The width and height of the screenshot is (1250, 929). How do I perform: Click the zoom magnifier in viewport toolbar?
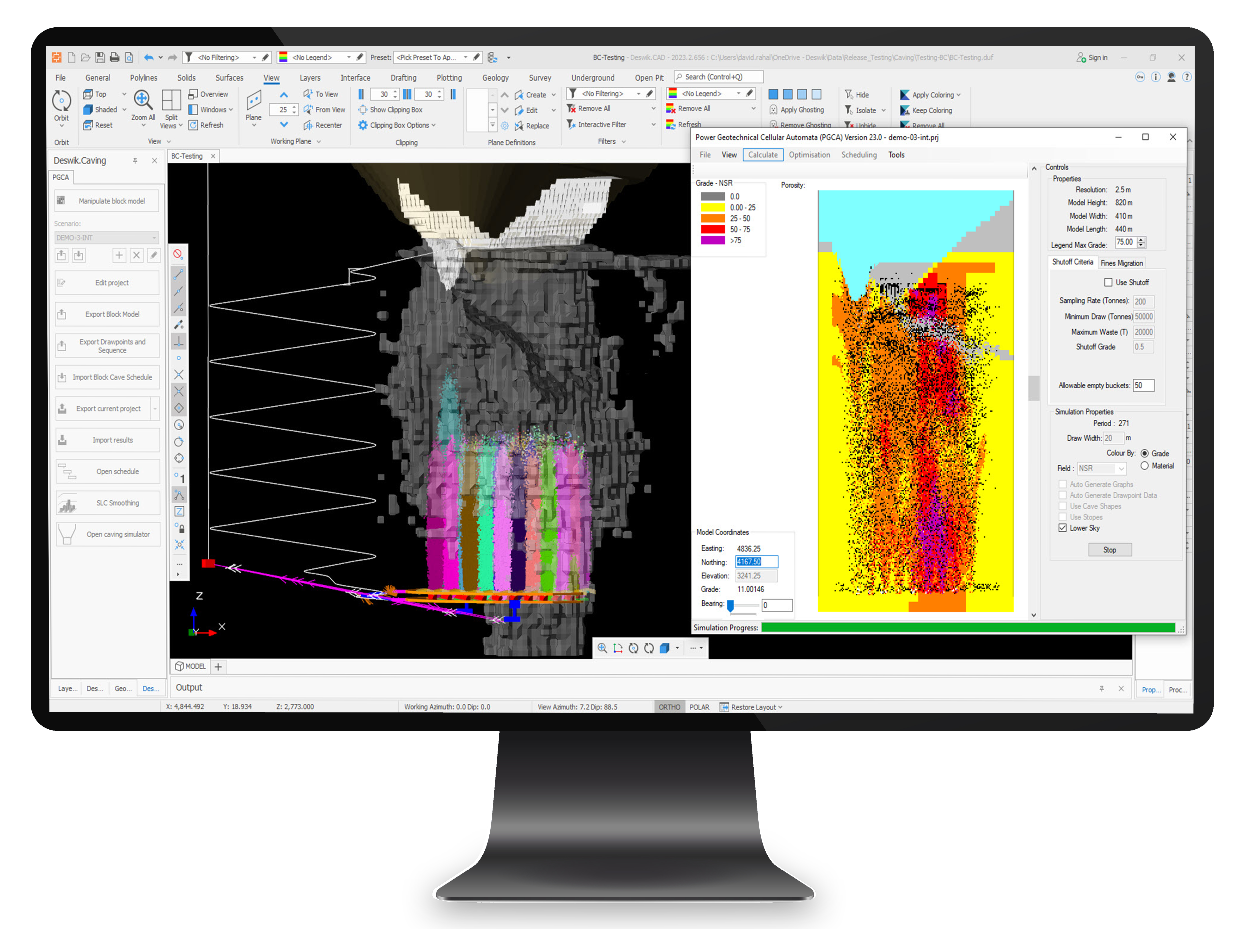pyautogui.click(x=602, y=648)
